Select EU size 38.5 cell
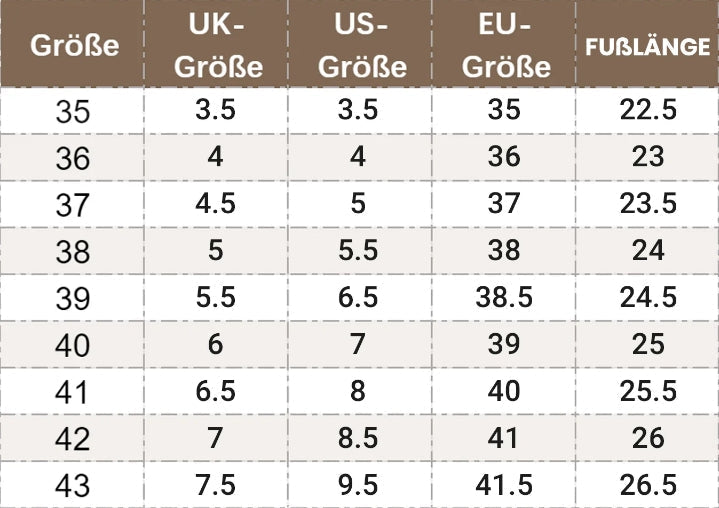719x508 pixels. 505,297
